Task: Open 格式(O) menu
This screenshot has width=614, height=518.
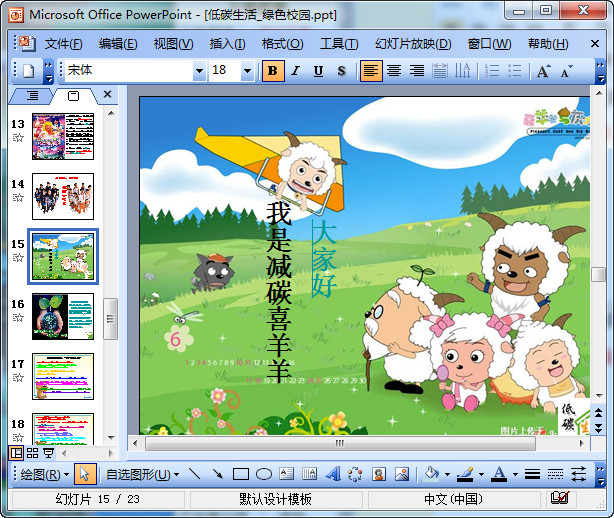Action: point(282,43)
